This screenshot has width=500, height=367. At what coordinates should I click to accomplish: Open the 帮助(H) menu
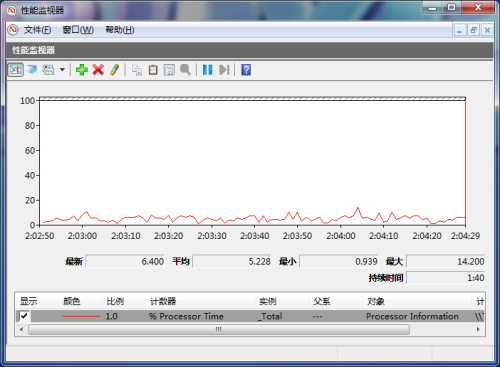click(120, 30)
